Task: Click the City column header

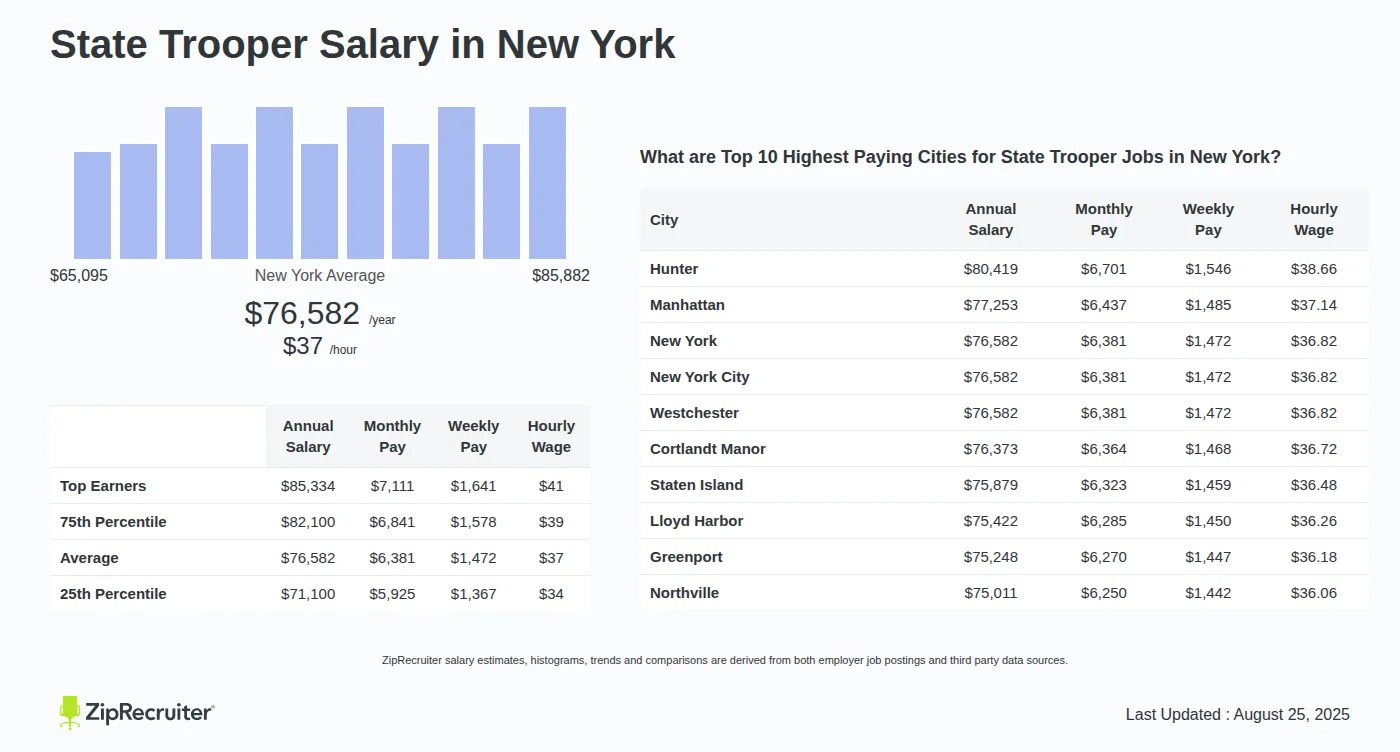Action: point(664,220)
